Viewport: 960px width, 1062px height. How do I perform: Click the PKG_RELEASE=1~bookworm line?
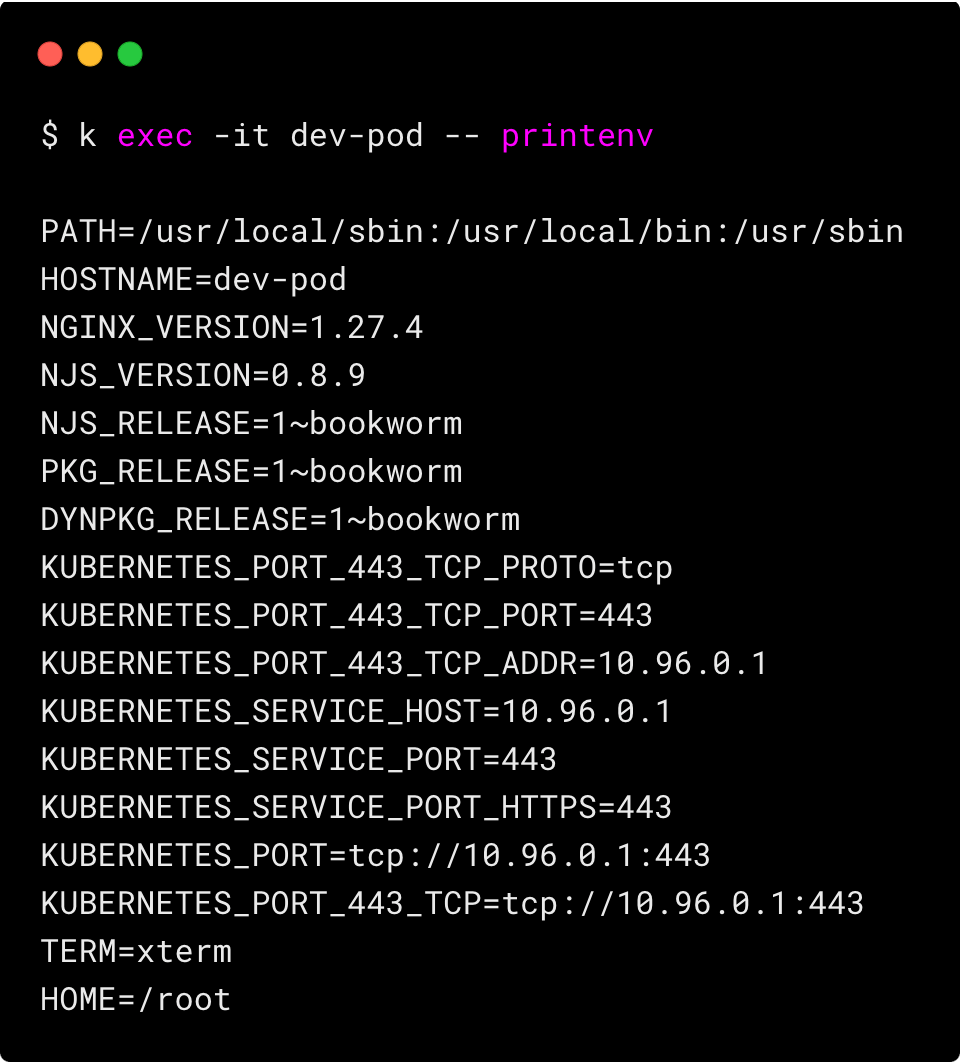[x=251, y=472]
